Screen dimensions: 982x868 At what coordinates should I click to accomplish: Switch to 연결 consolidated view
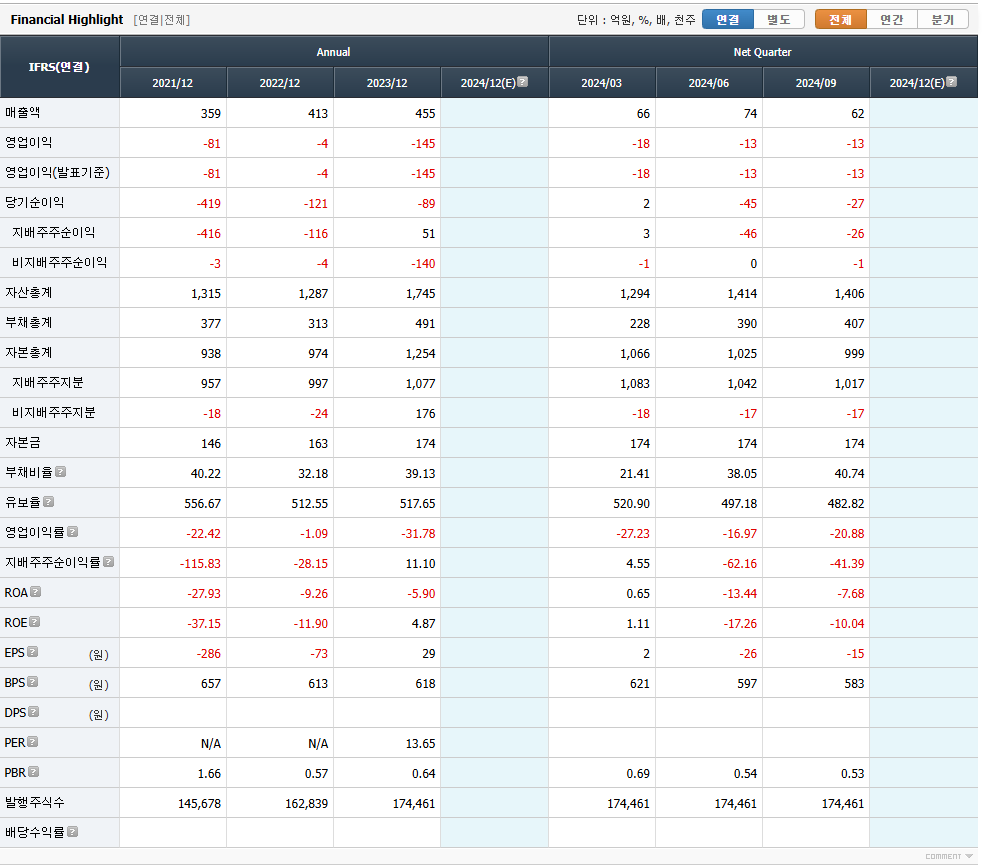[728, 20]
